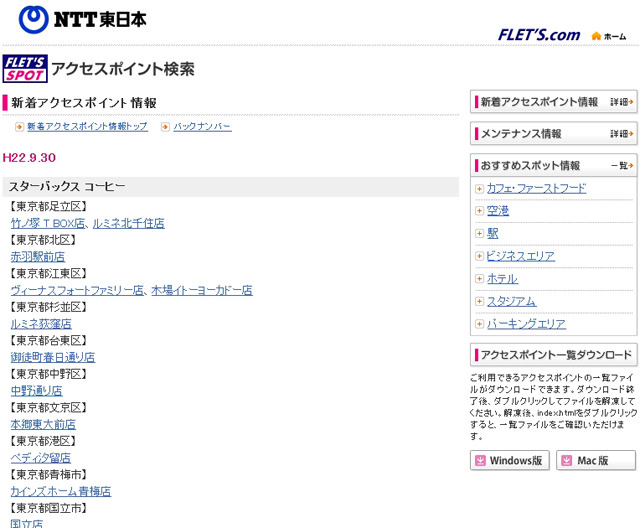Image resolution: width=640 pixels, height=528 pixels.
Task: Expand plus icon beside 空港
Action: [x=480, y=211]
